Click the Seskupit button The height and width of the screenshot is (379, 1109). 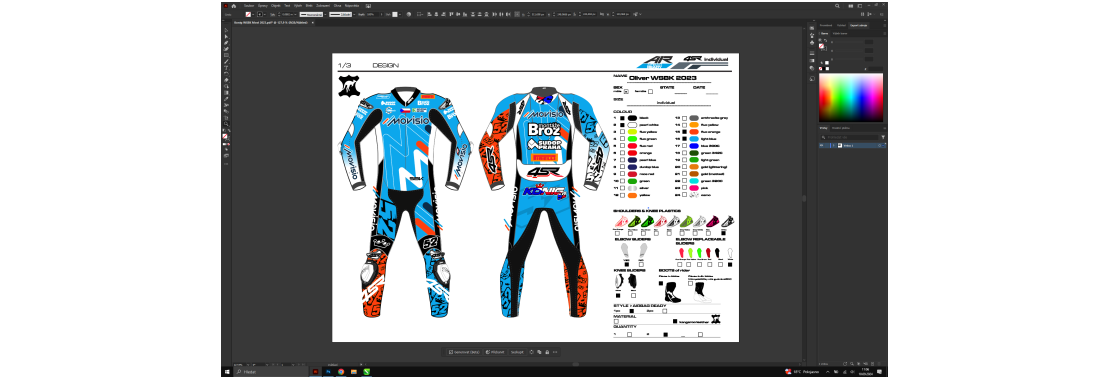(x=517, y=352)
